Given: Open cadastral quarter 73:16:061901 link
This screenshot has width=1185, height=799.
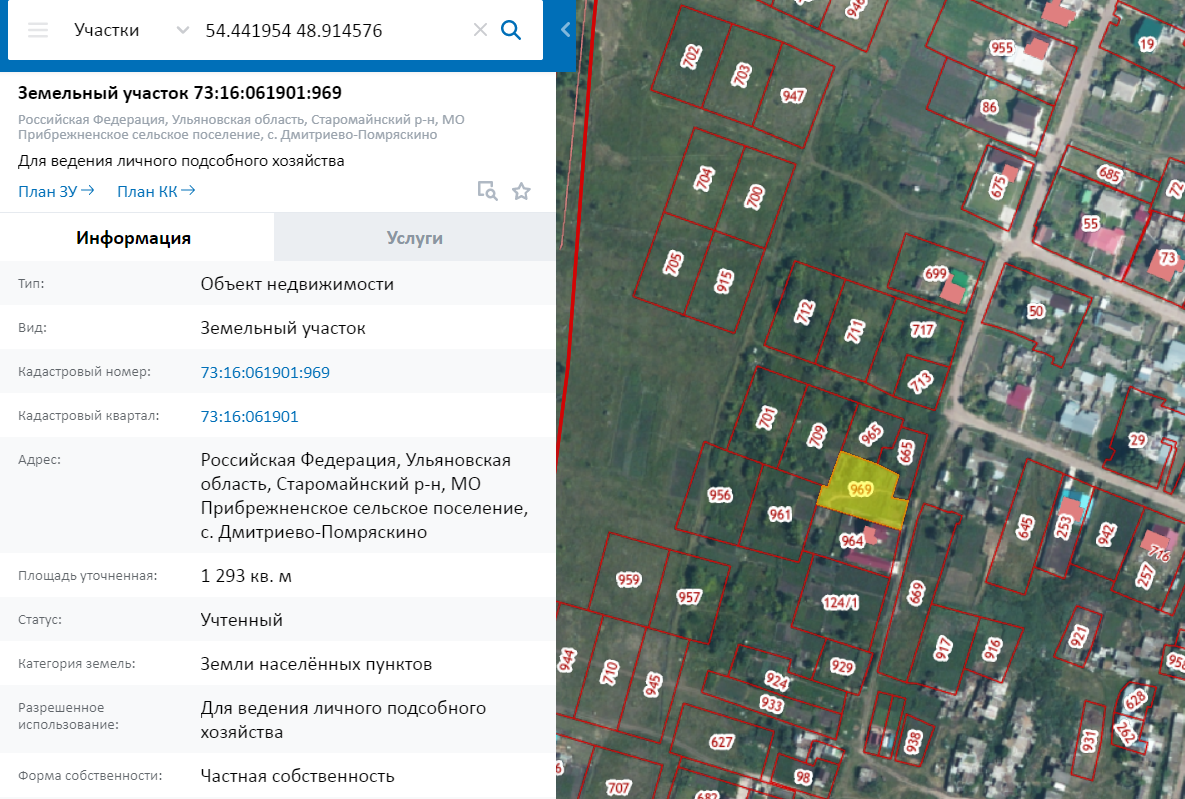Looking at the screenshot, I should [x=249, y=417].
